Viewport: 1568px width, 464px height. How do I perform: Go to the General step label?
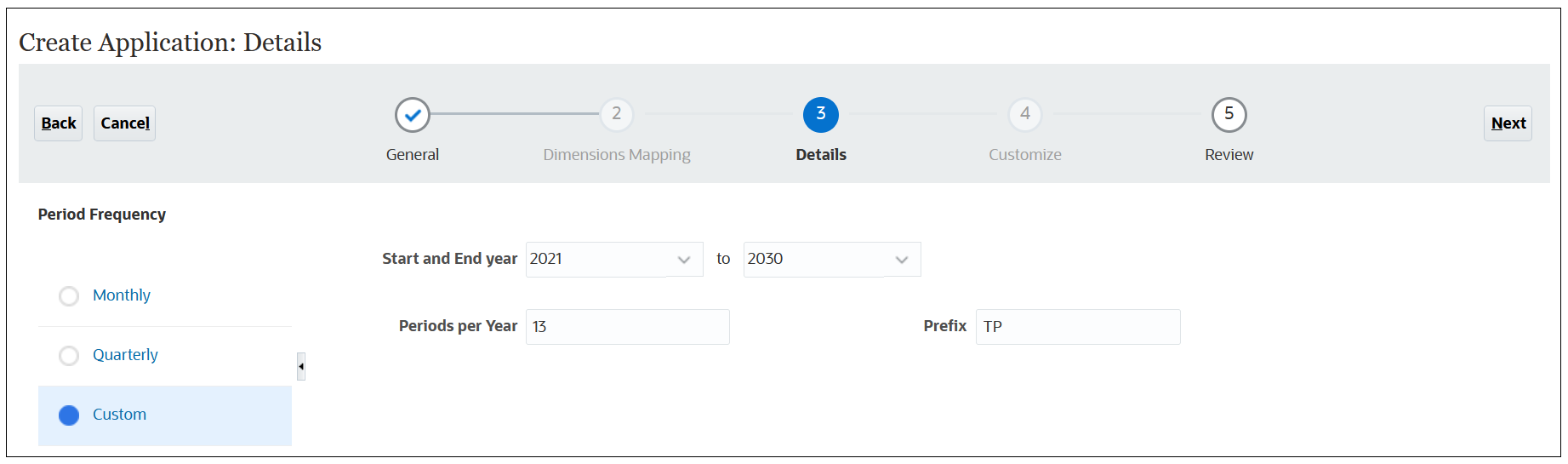click(x=413, y=155)
